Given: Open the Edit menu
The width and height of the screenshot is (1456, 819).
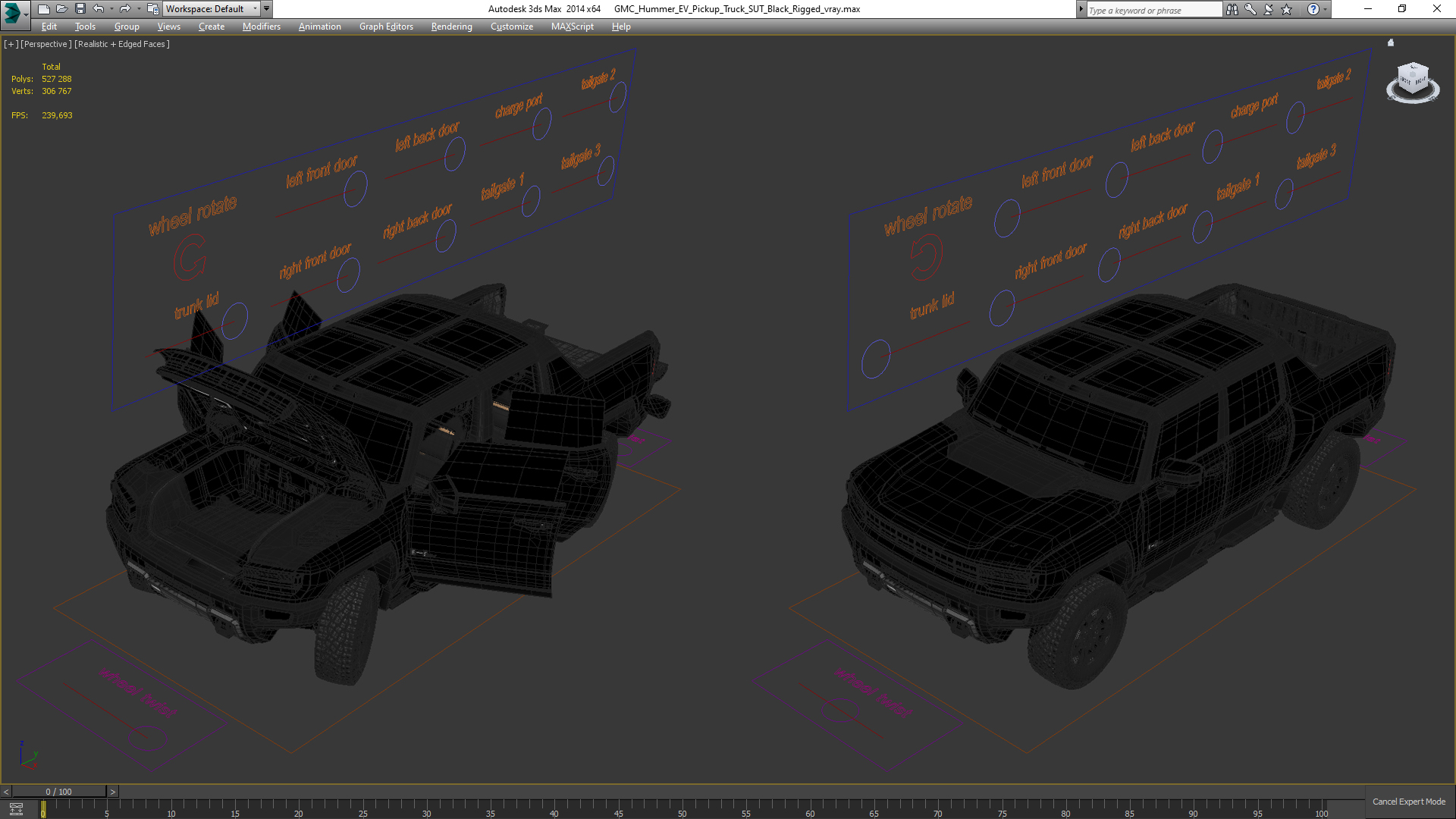Looking at the screenshot, I should pyautogui.click(x=49, y=27).
